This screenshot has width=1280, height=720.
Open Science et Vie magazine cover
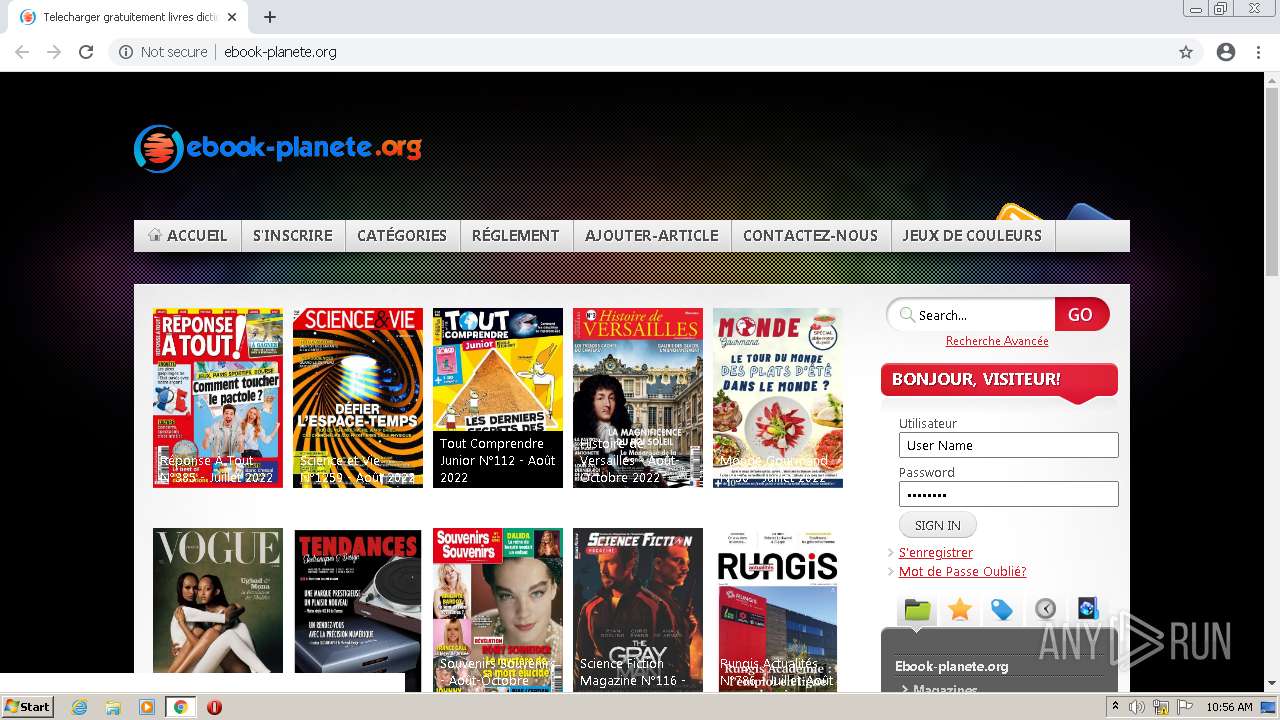pyautogui.click(x=358, y=398)
